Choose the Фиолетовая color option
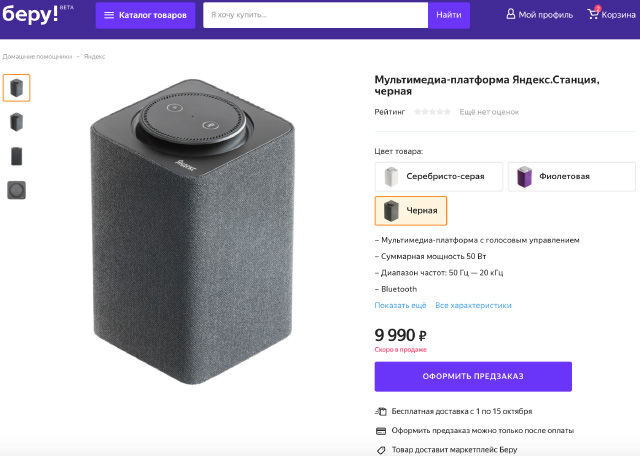This screenshot has width=640, height=456. click(571, 176)
